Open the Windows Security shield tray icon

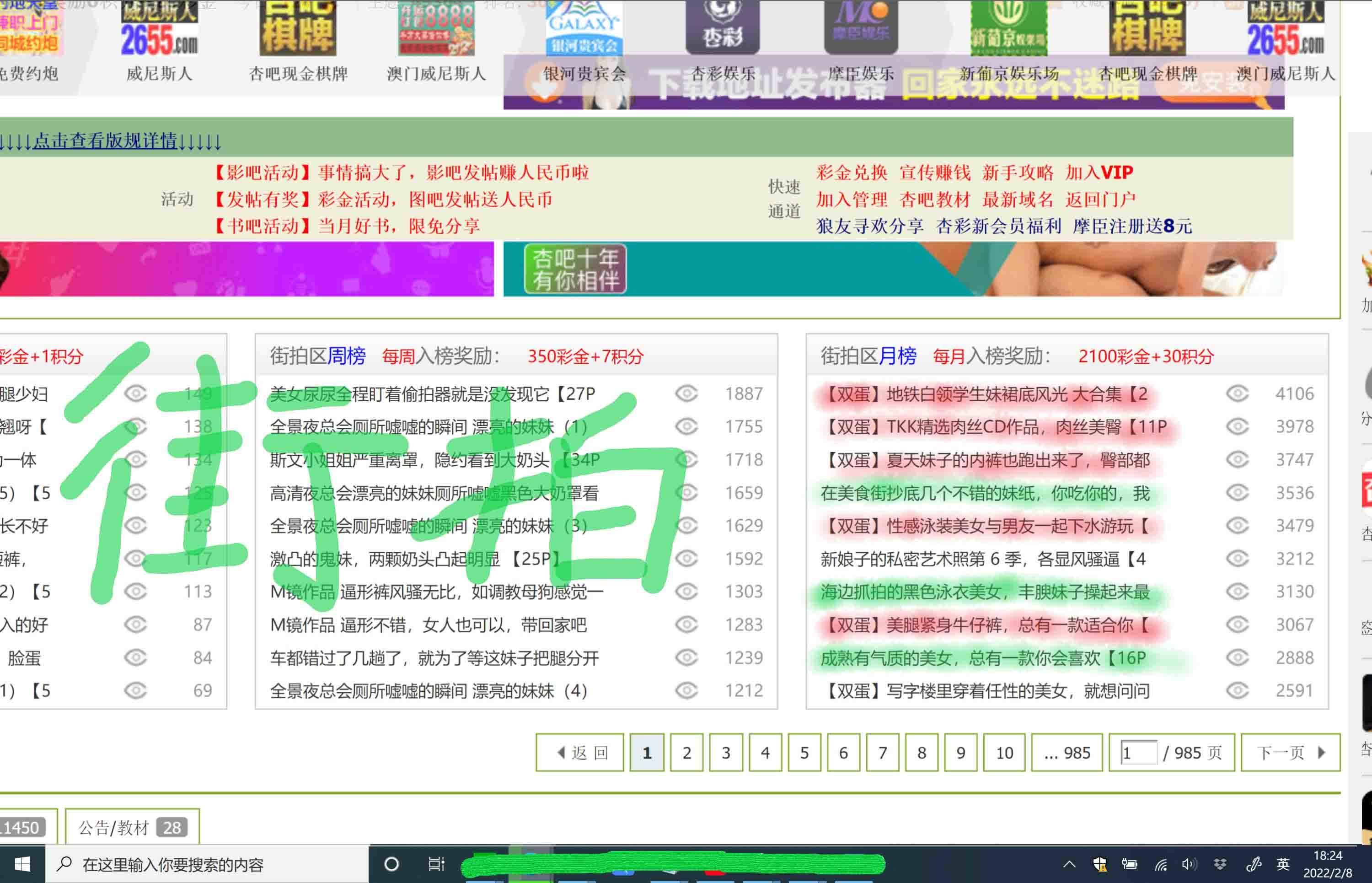pyautogui.click(x=1100, y=864)
